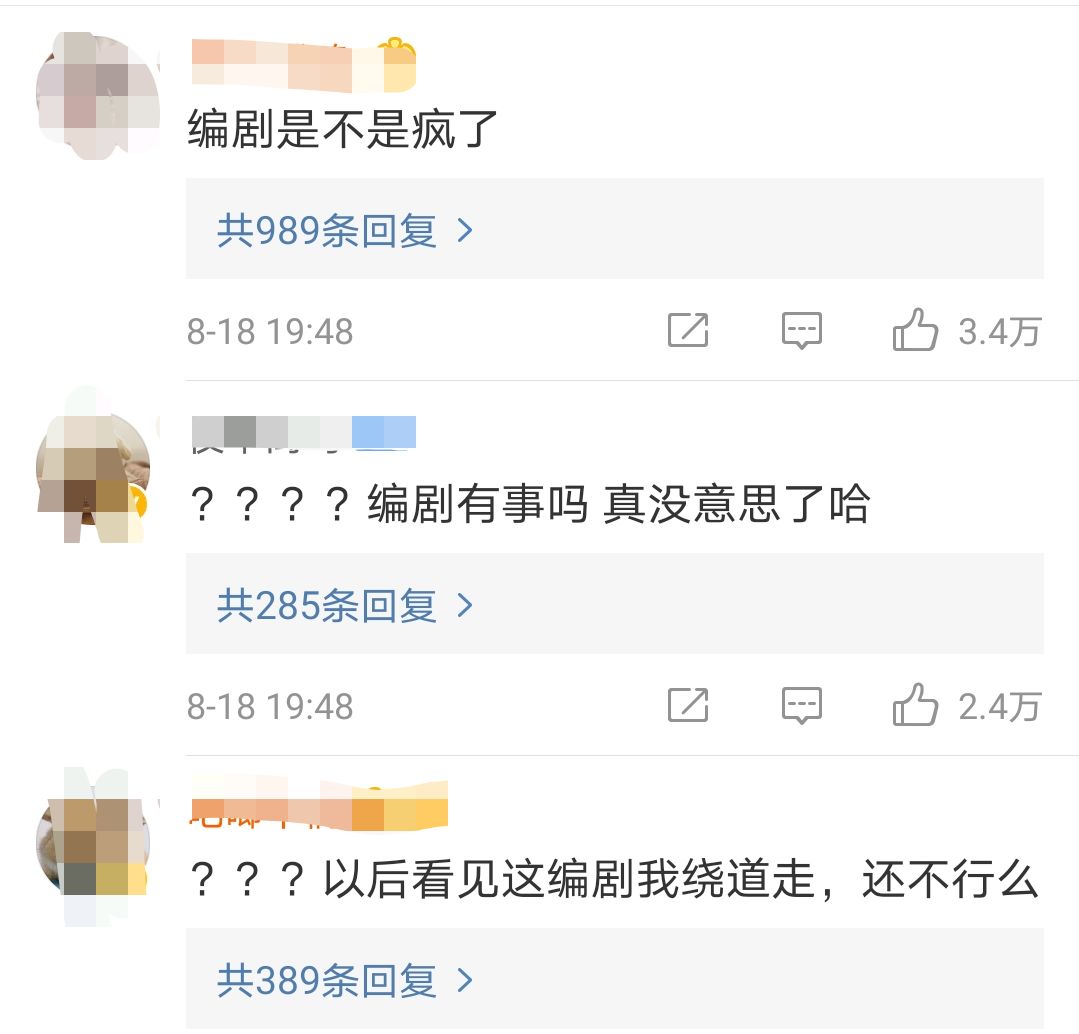Expand the 共285条回复 replies
This screenshot has width=1079, height=1034.
(x=615, y=604)
